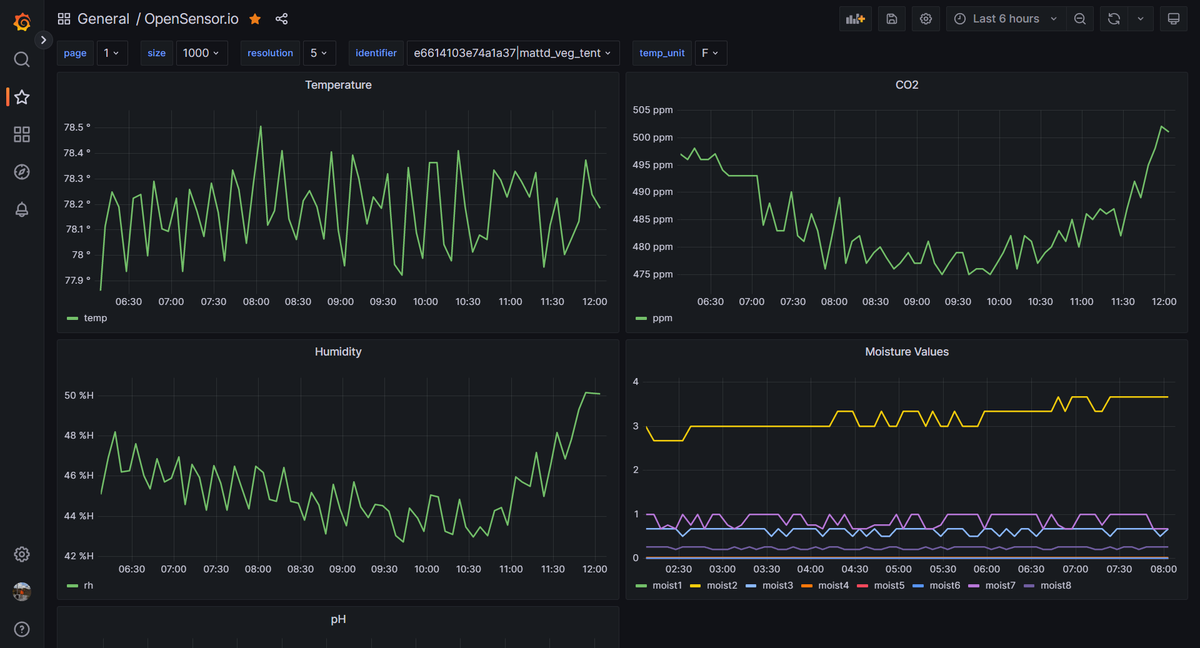Open the Last 6 hours time picker
The width and height of the screenshot is (1200, 648).
1005,19
